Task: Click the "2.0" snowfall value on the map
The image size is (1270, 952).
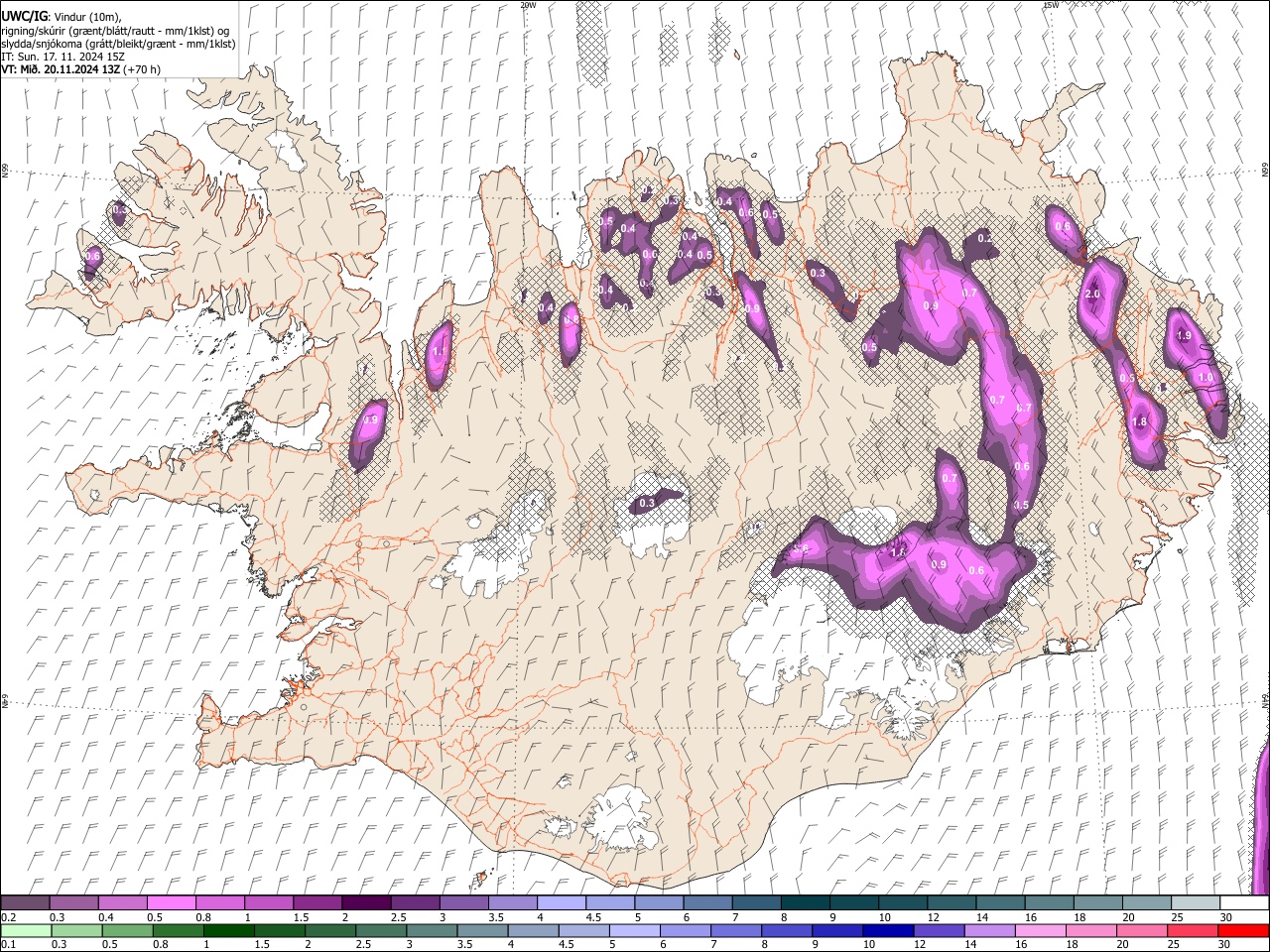Action: 1093,295
